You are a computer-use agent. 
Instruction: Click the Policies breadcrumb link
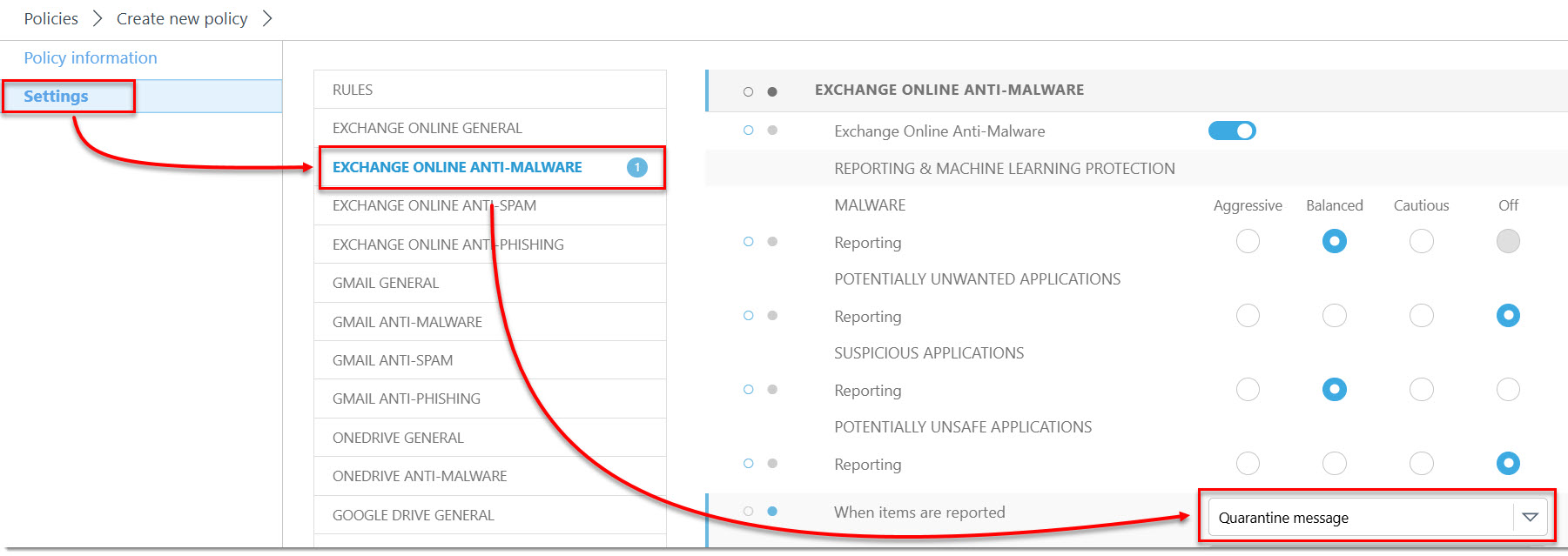coord(50,18)
